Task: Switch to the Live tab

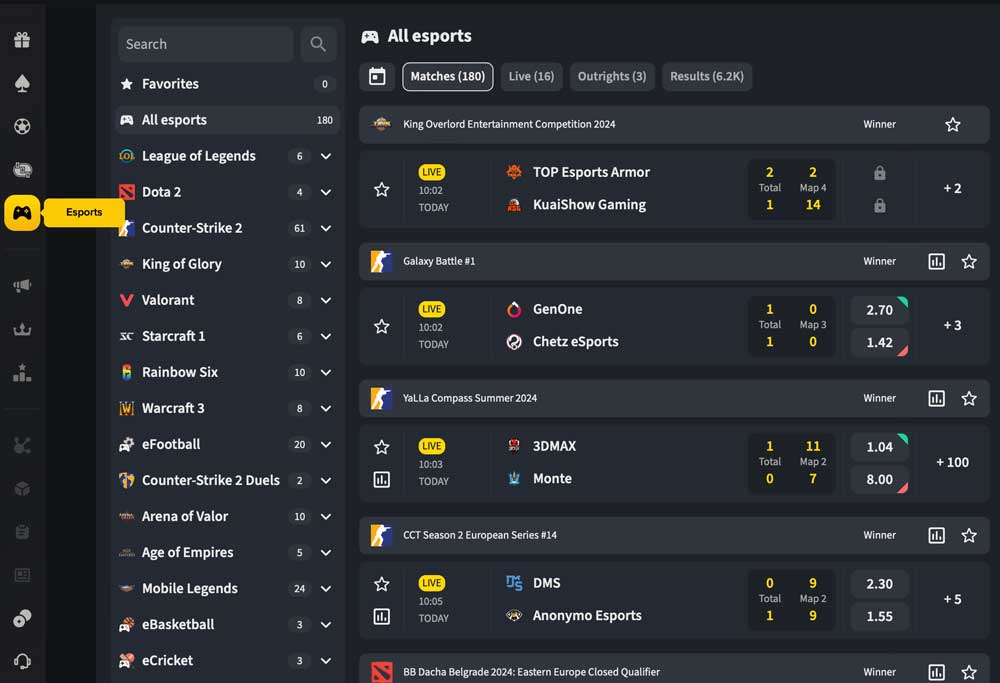Action: pyautogui.click(x=531, y=76)
